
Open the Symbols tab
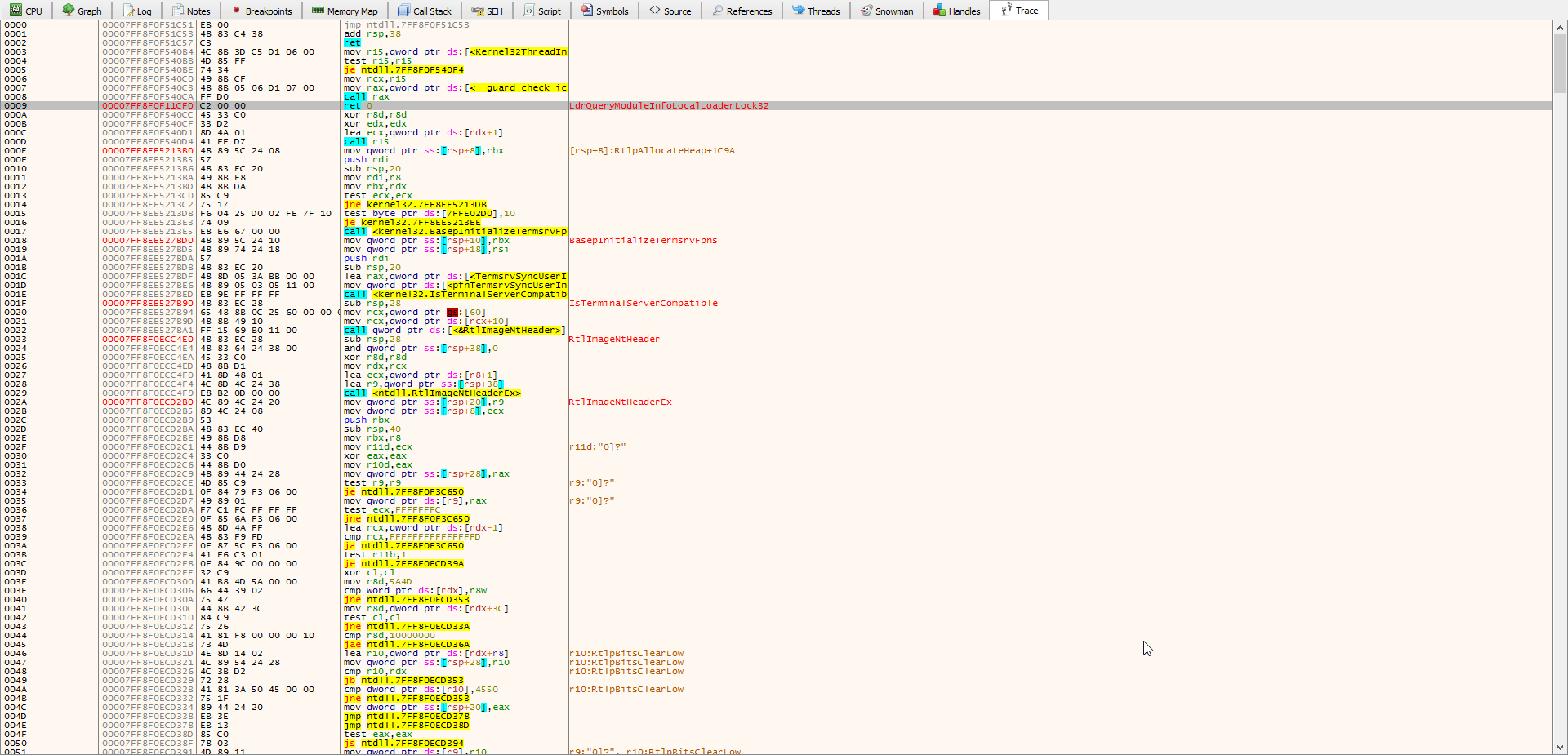pos(605,11)
